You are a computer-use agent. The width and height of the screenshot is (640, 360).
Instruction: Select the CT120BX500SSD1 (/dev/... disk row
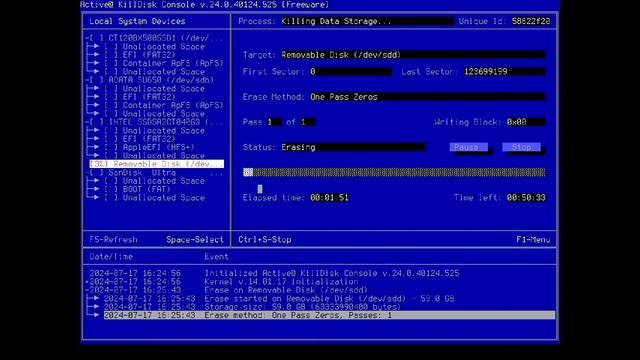pos(166,38)
